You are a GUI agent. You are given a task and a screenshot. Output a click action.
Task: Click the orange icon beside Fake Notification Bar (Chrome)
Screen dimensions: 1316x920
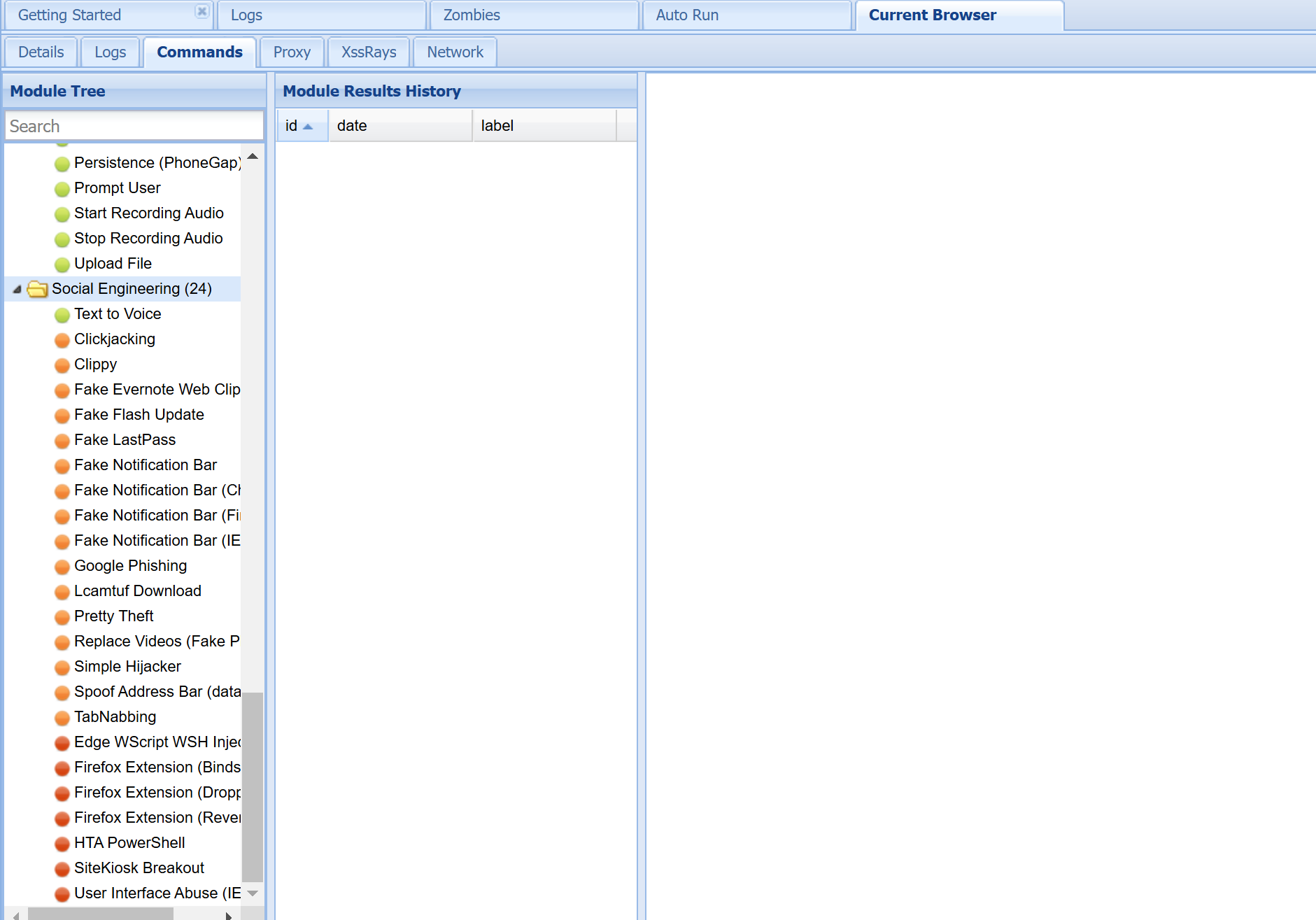click(x=62, y=491)
